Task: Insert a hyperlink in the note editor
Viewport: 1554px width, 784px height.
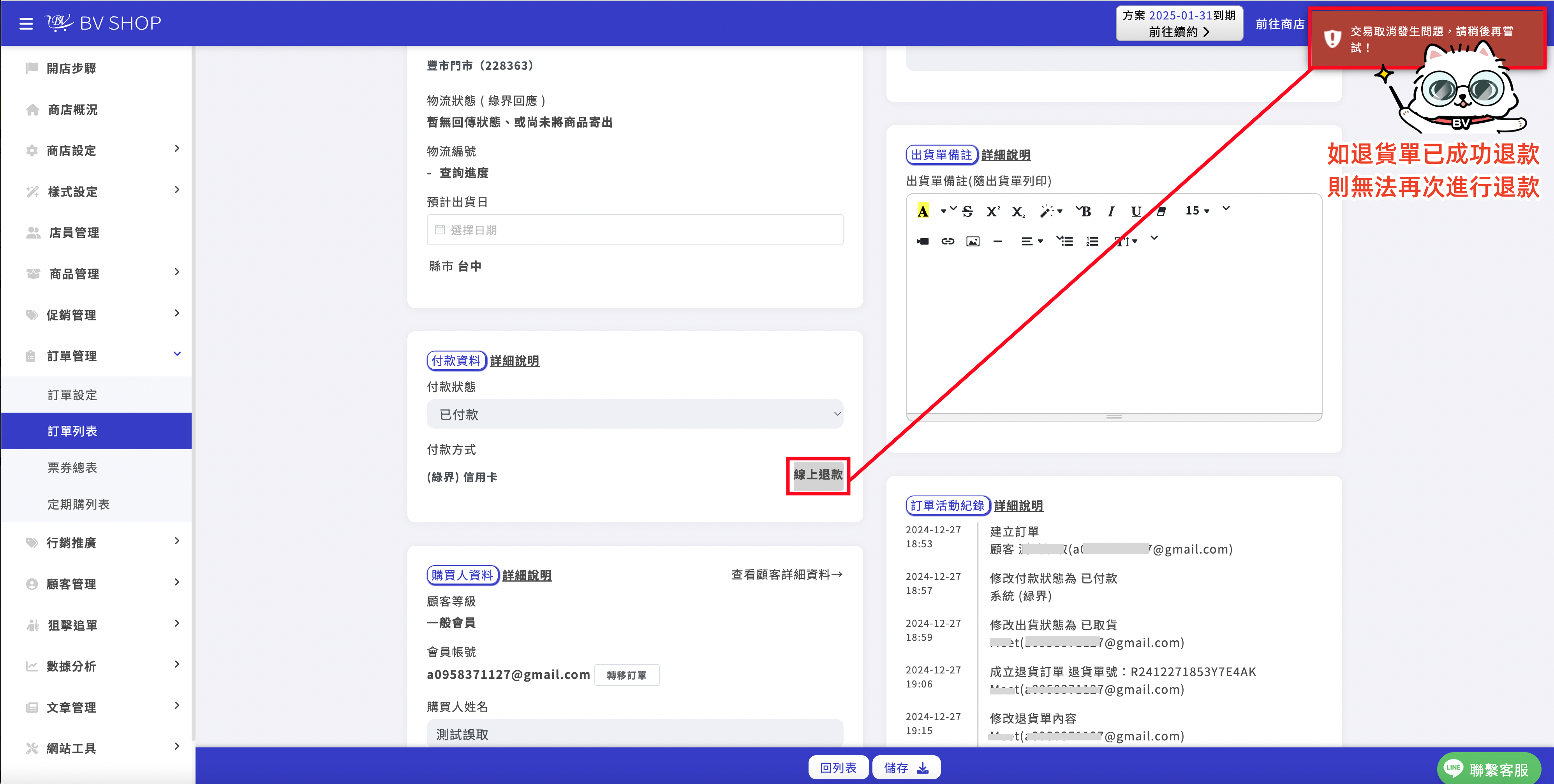Action: click(948, 241)
